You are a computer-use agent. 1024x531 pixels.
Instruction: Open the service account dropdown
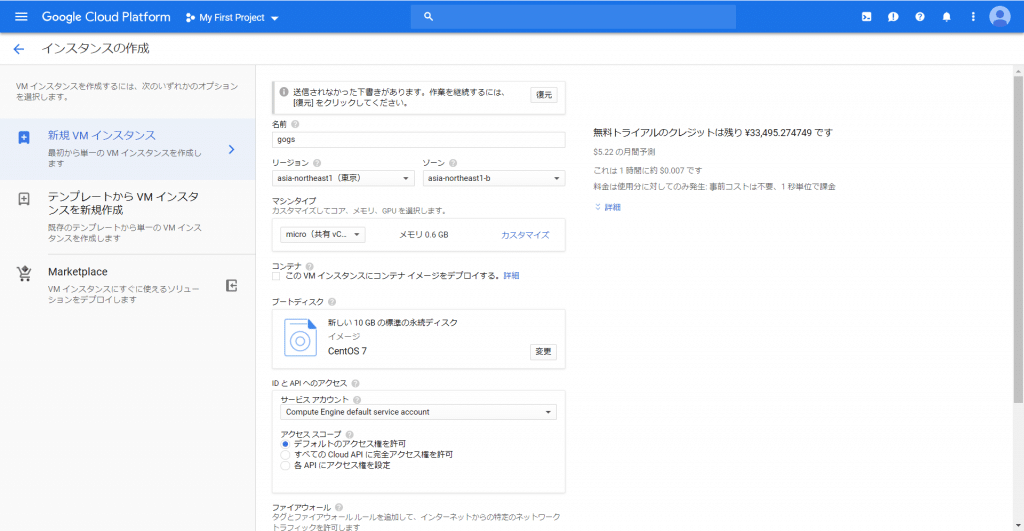(418, 412)
